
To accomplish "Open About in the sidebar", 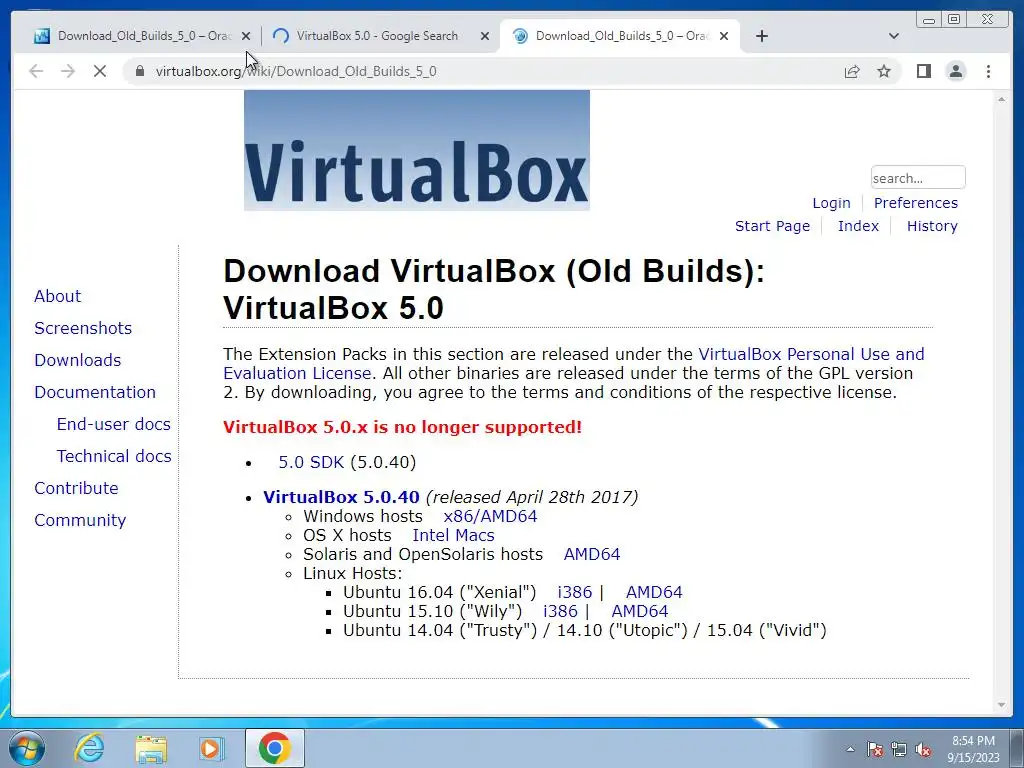I will [57, 296].
